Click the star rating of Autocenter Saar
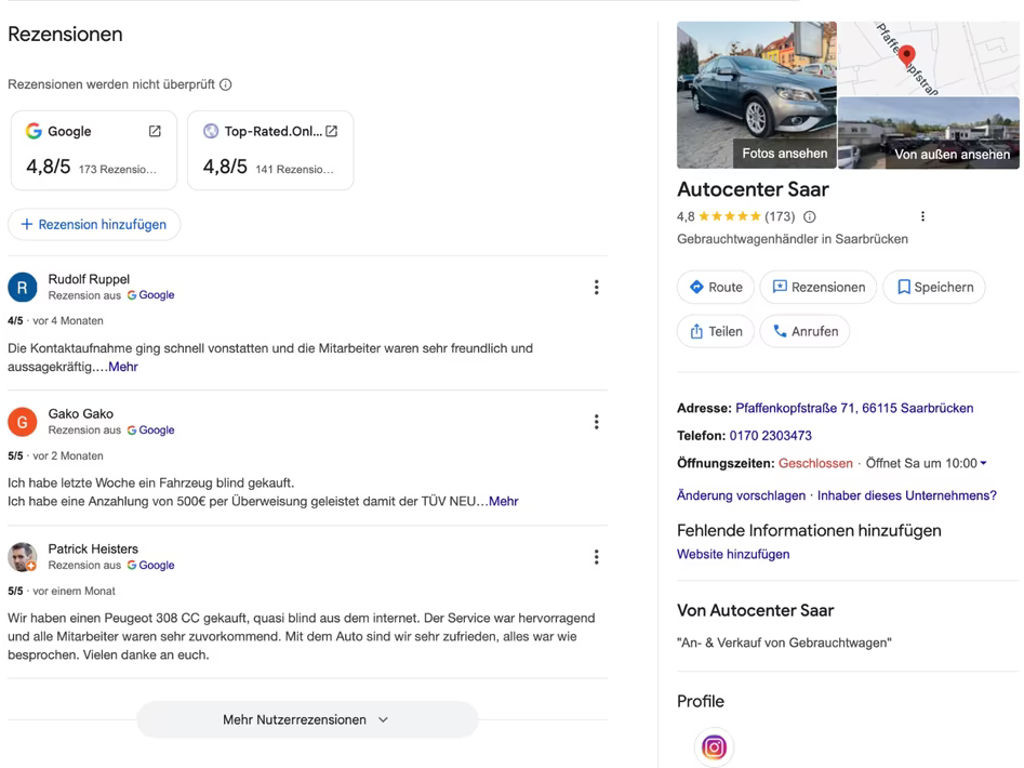Viewport: 1024px width, 768px height. (729, 216)
